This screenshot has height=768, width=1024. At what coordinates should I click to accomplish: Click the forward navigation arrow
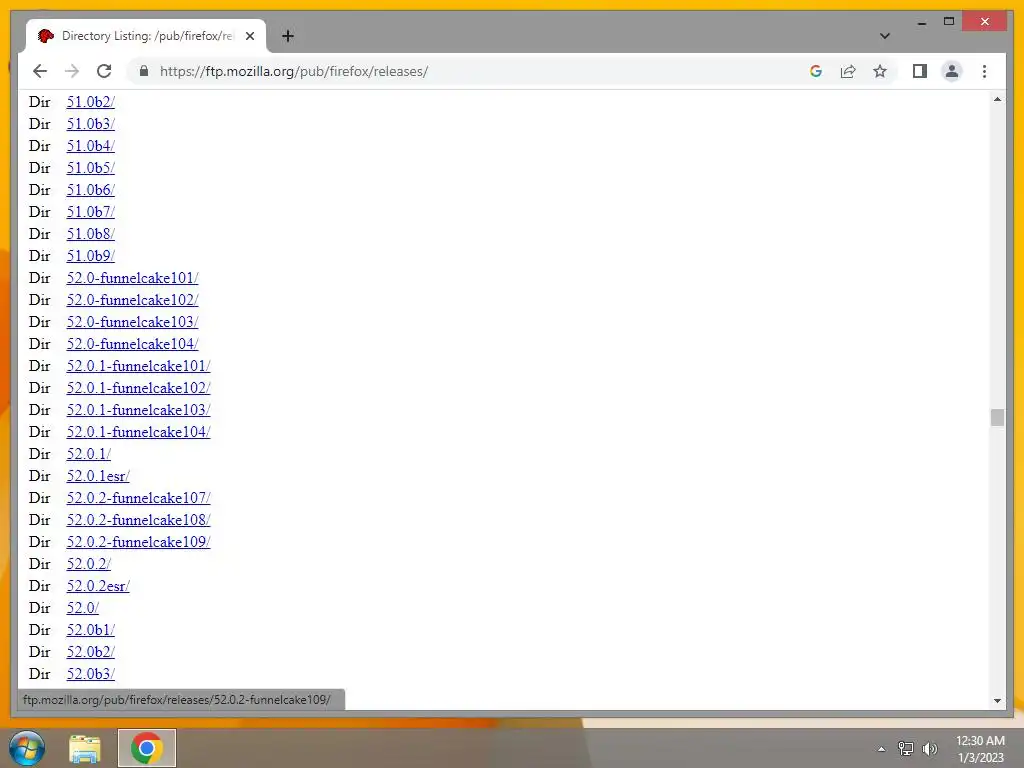pos(72,71)
